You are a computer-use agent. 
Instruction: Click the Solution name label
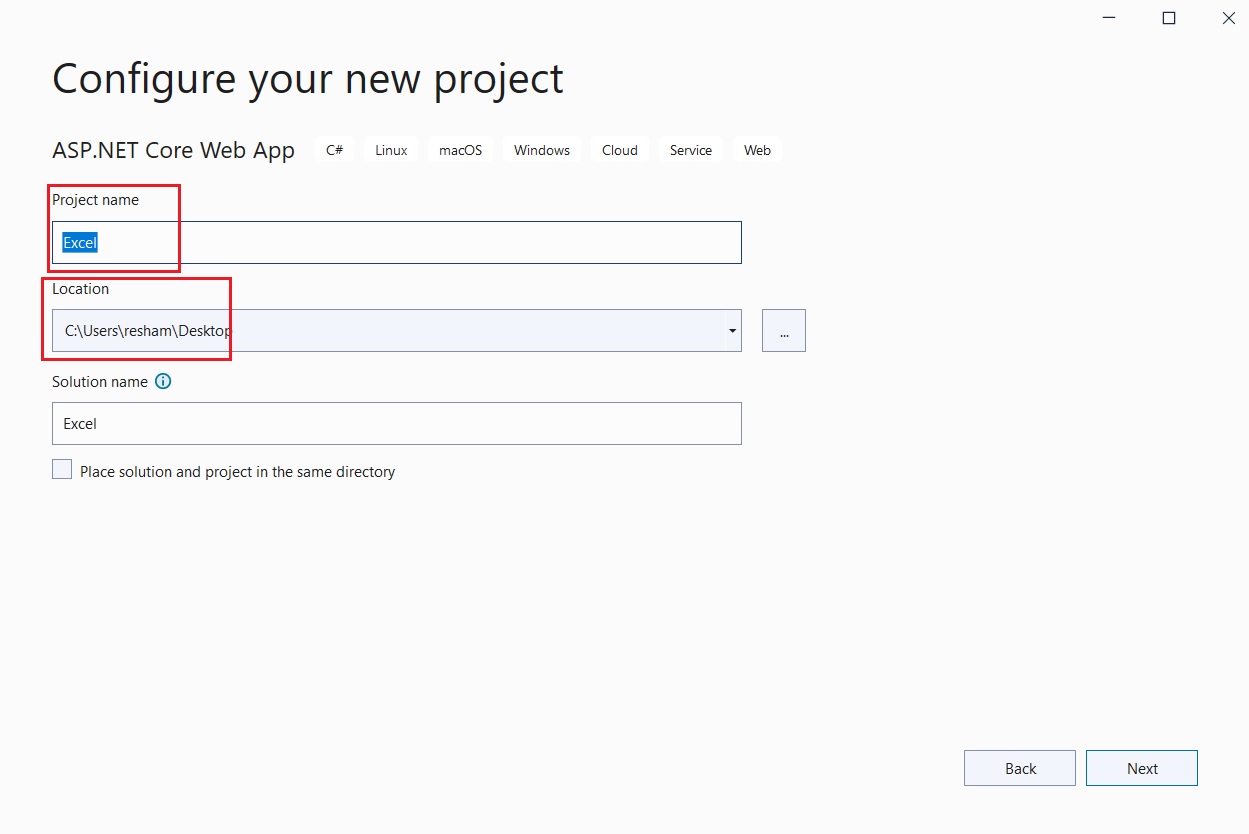100,382
